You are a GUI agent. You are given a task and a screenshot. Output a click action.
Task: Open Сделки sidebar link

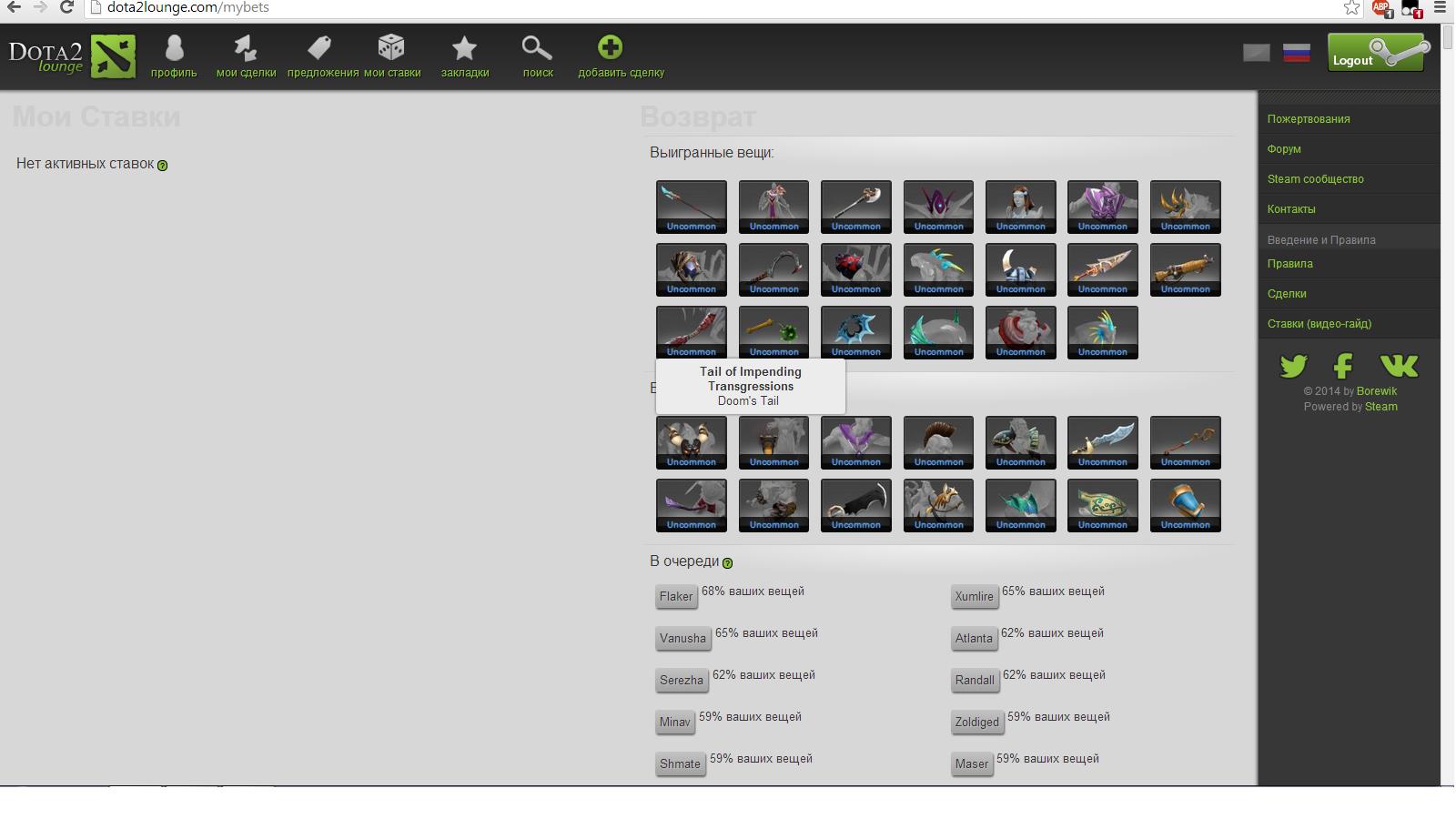tap(1287, 294)
